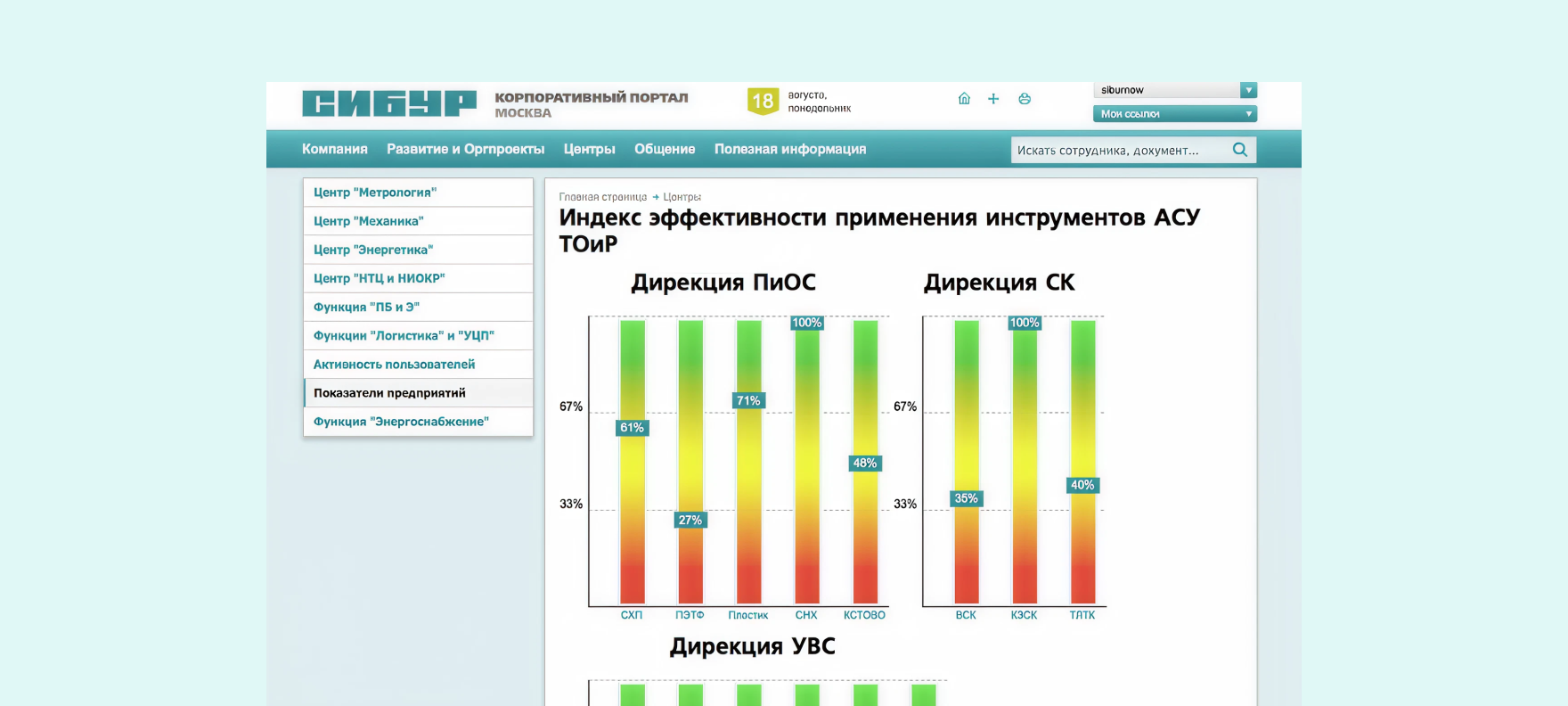Image resolution: width=1568 pixels, height=706 pixels.
Task: Select Функции "Логистика" и "УЦП" in sidebar
Action: coord(418,335)
